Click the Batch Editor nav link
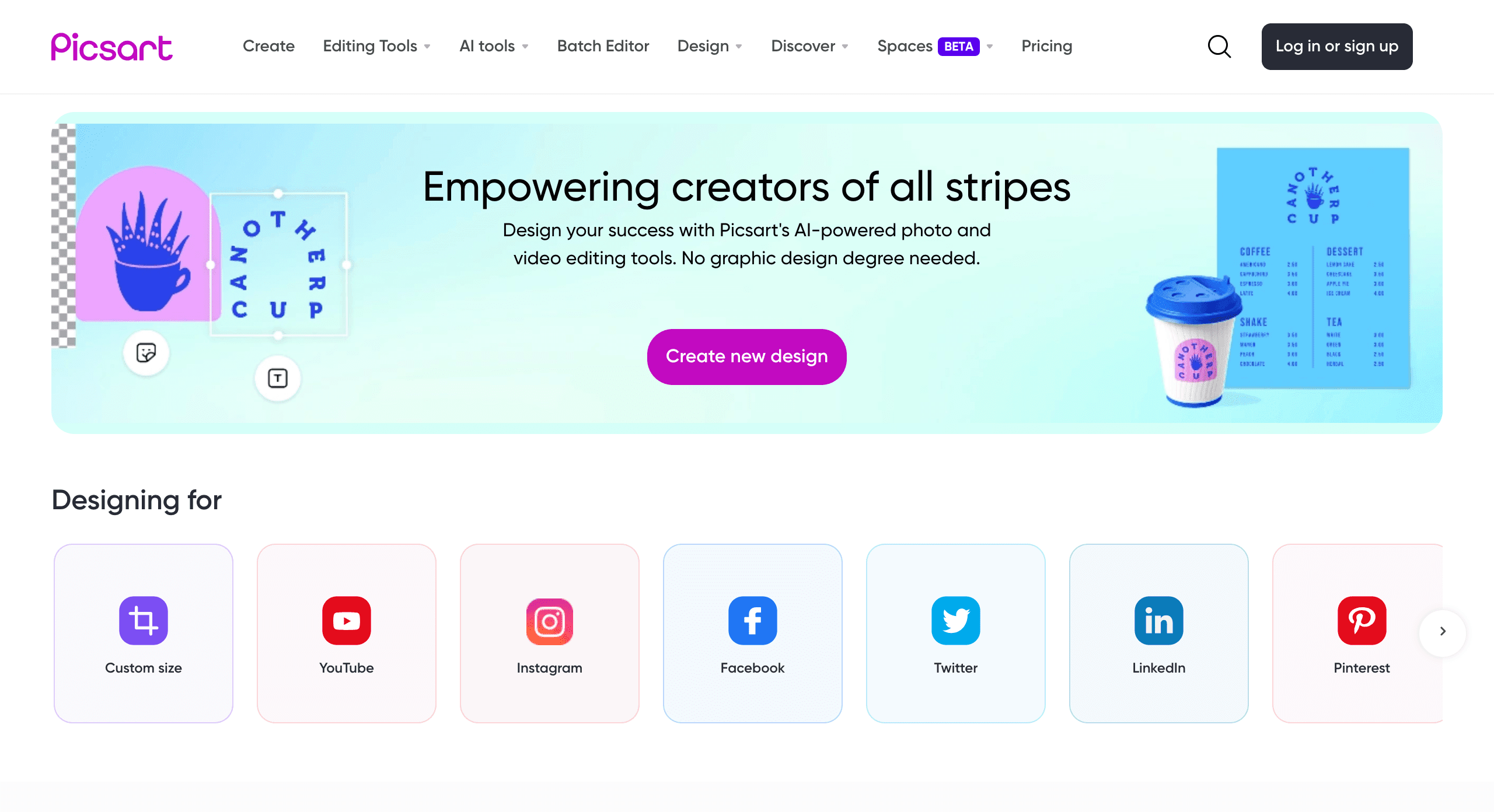 pos(602,46)
